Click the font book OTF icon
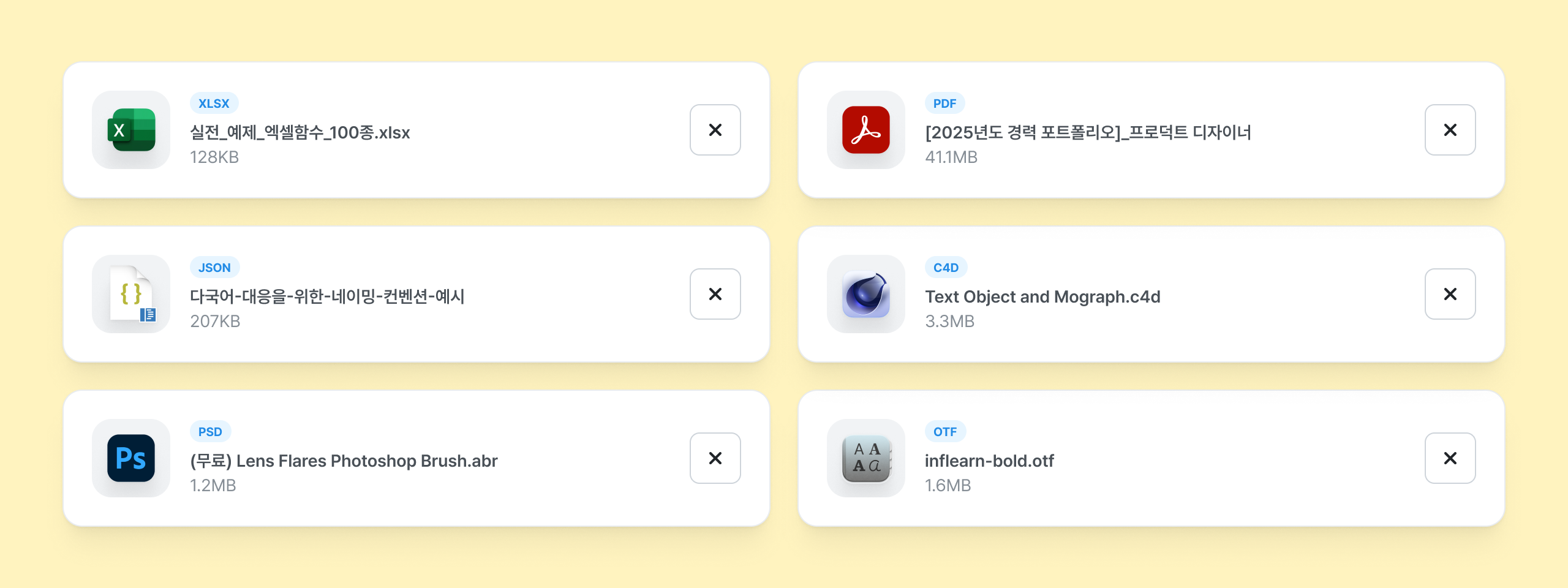Viewport: 1568px width, 588px height. [x=866, y=458]
